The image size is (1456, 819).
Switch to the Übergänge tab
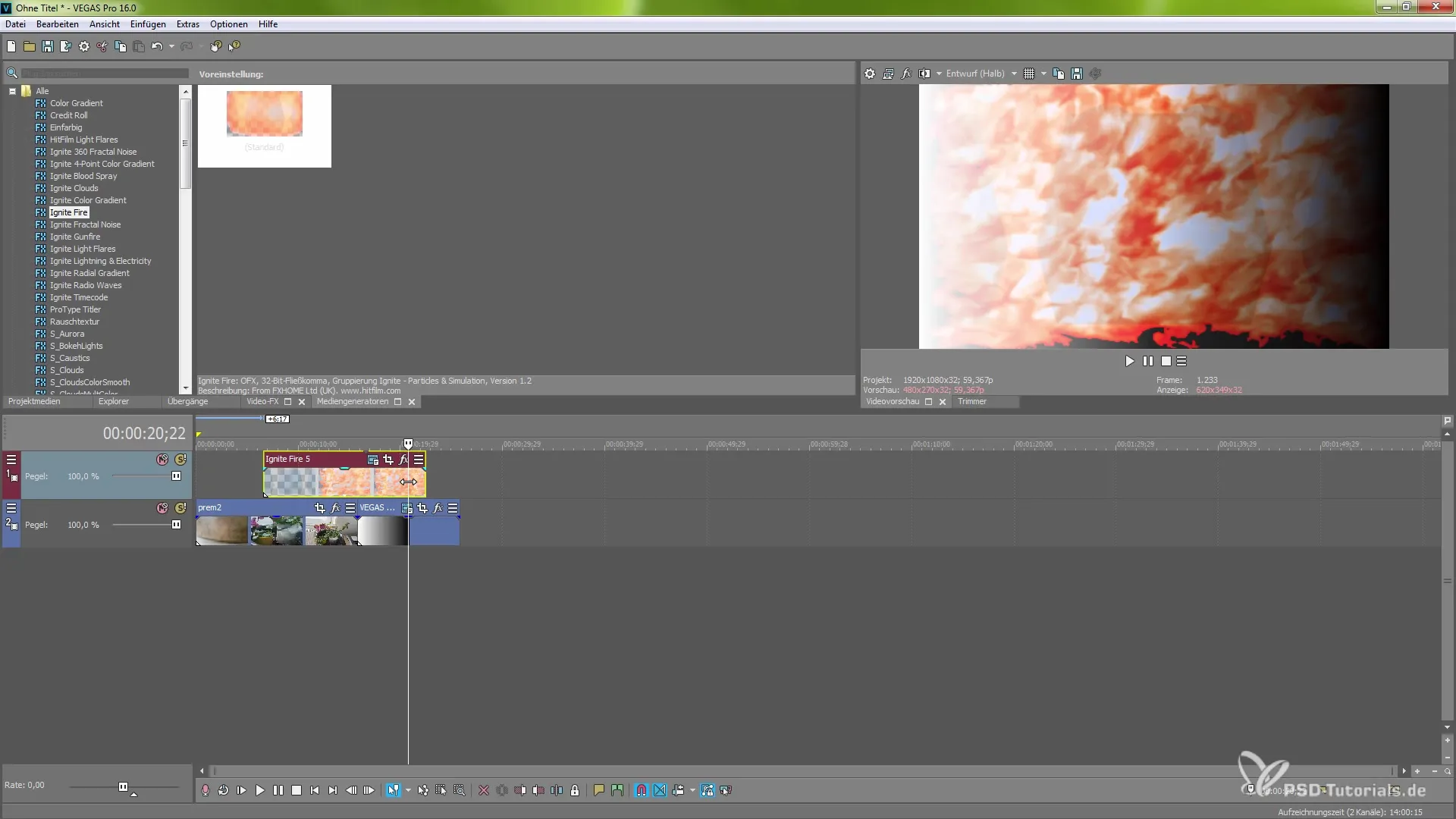pos(187,402)
